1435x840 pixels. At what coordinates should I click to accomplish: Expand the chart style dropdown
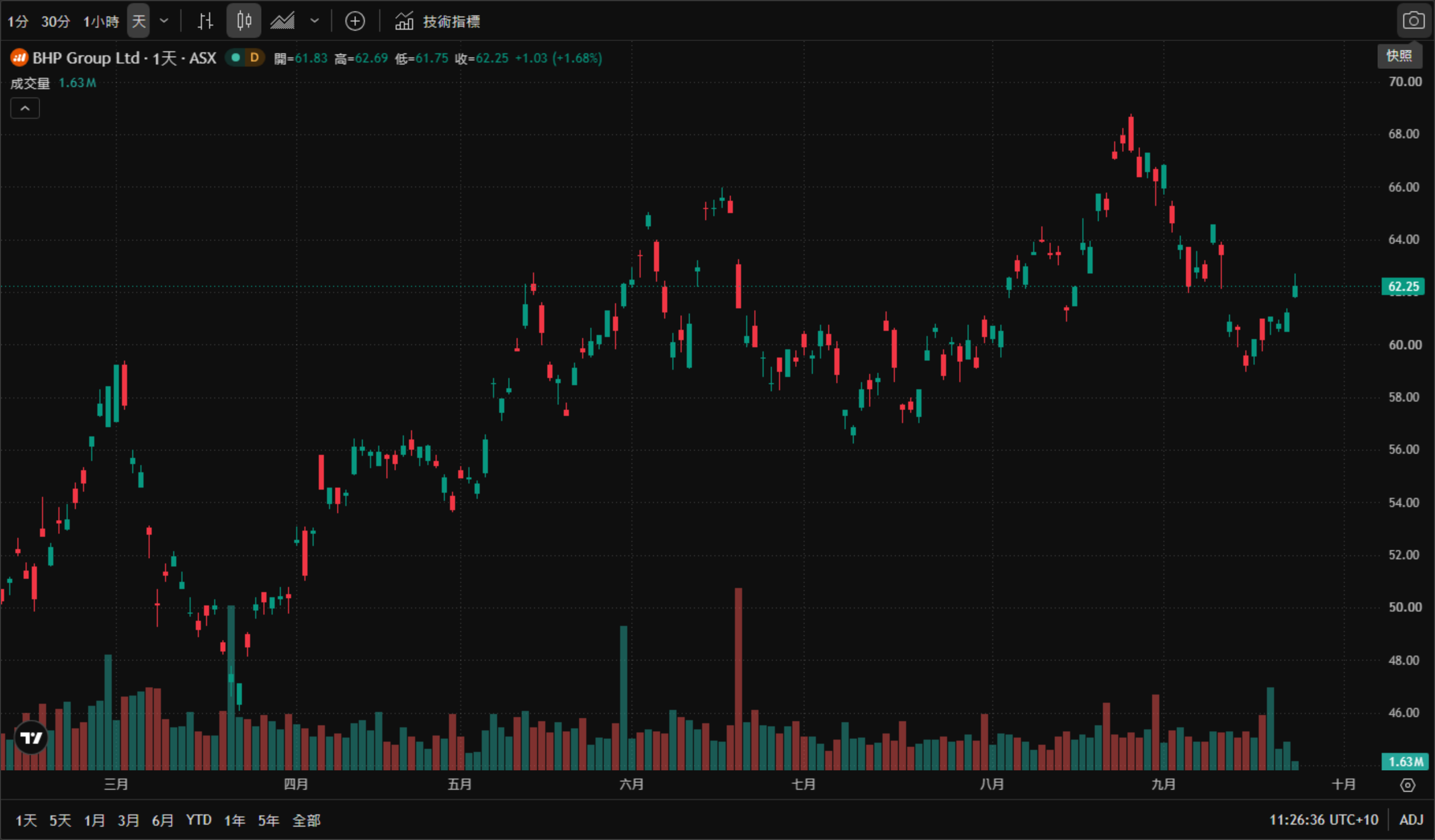[314, 22]
